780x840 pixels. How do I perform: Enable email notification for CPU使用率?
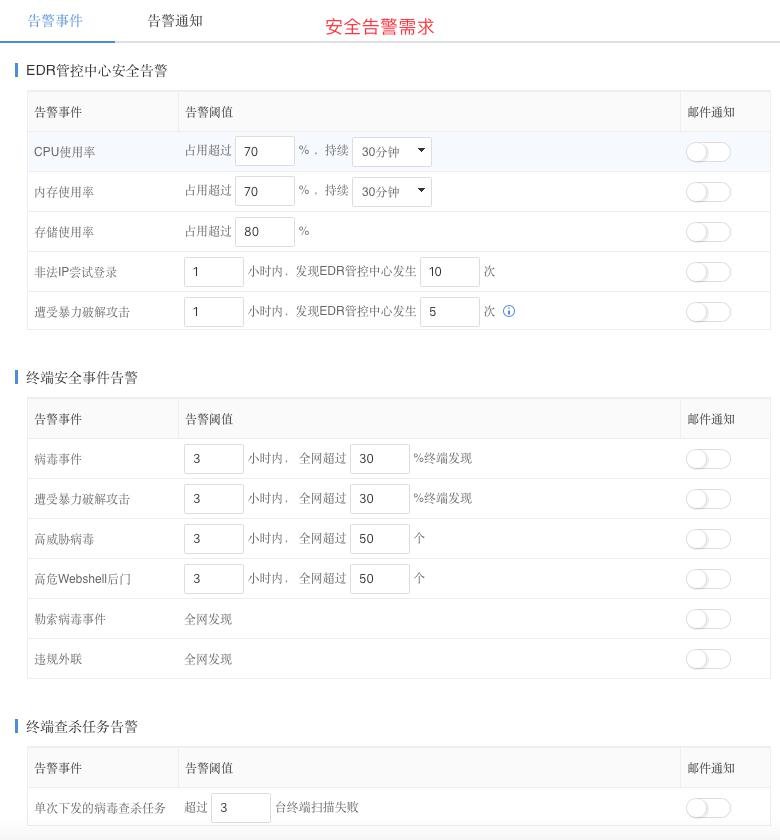click(708, 152)
